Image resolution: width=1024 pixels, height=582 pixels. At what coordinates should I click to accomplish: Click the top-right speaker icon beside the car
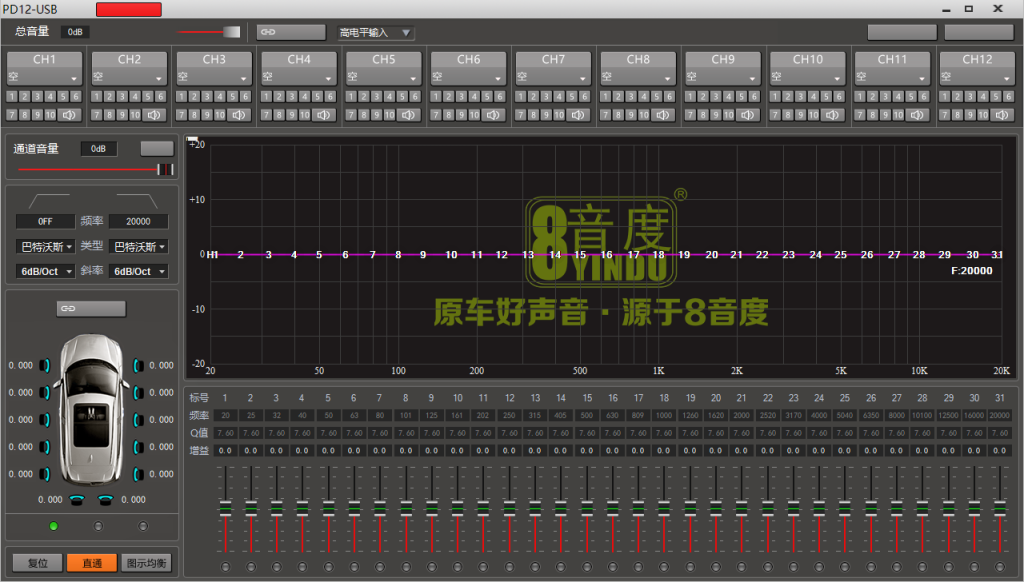138,365
